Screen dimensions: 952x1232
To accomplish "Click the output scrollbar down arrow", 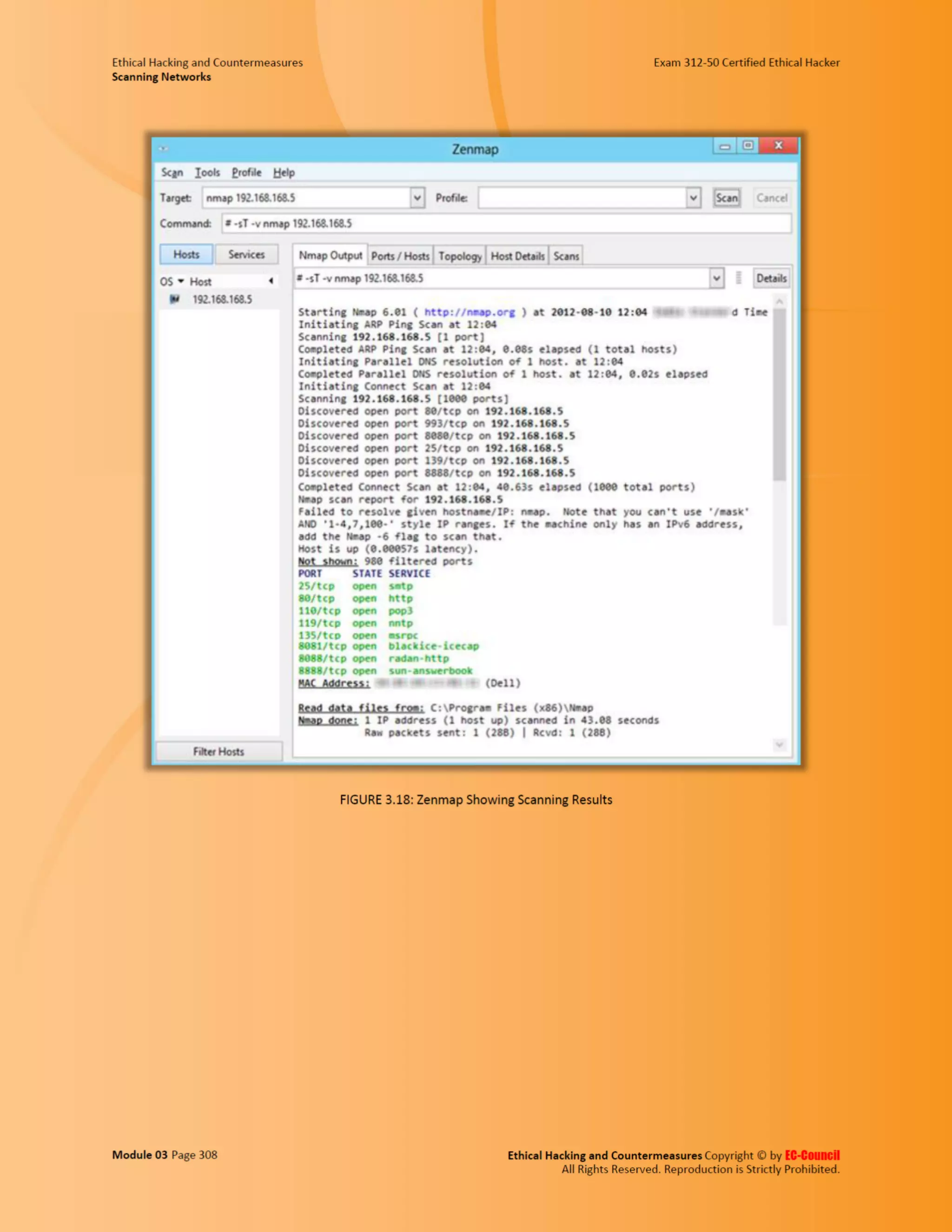I will tap(780, 745).
